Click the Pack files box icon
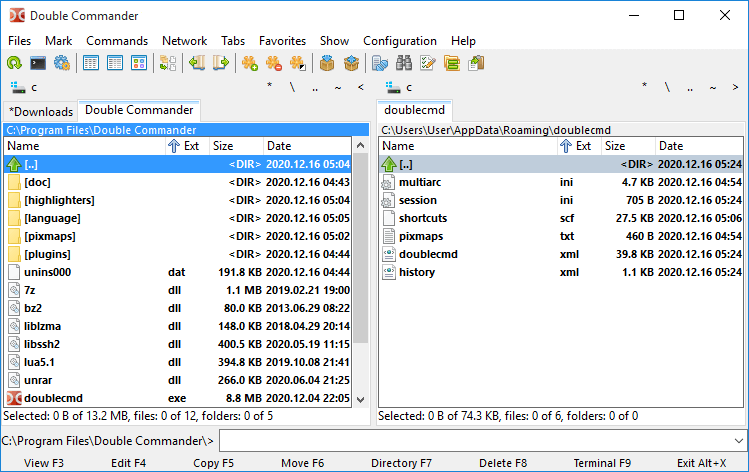The height and width of the screenshot is (472, 749). point(327,63)
